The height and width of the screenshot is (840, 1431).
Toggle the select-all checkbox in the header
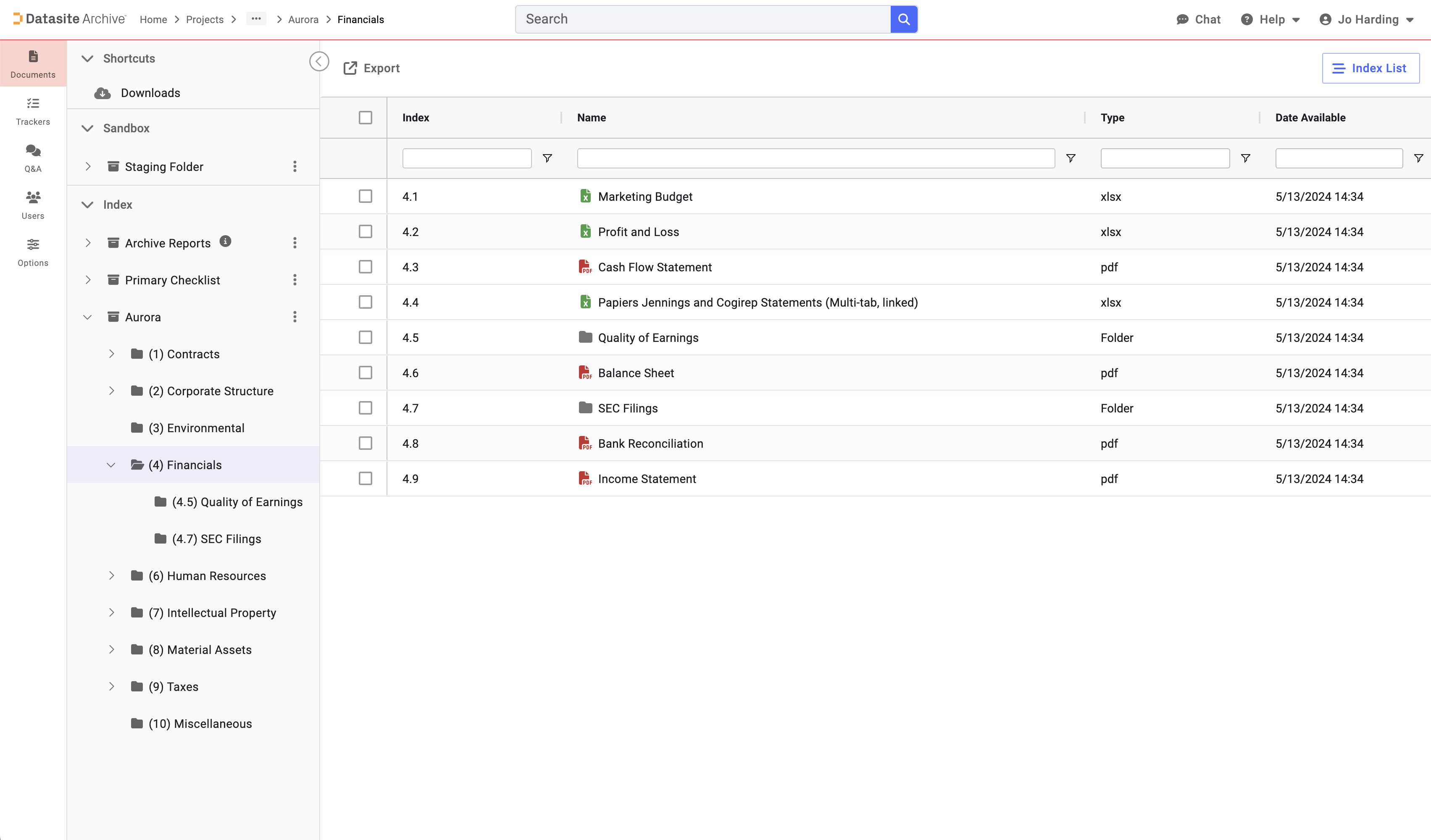coord(365,118)
